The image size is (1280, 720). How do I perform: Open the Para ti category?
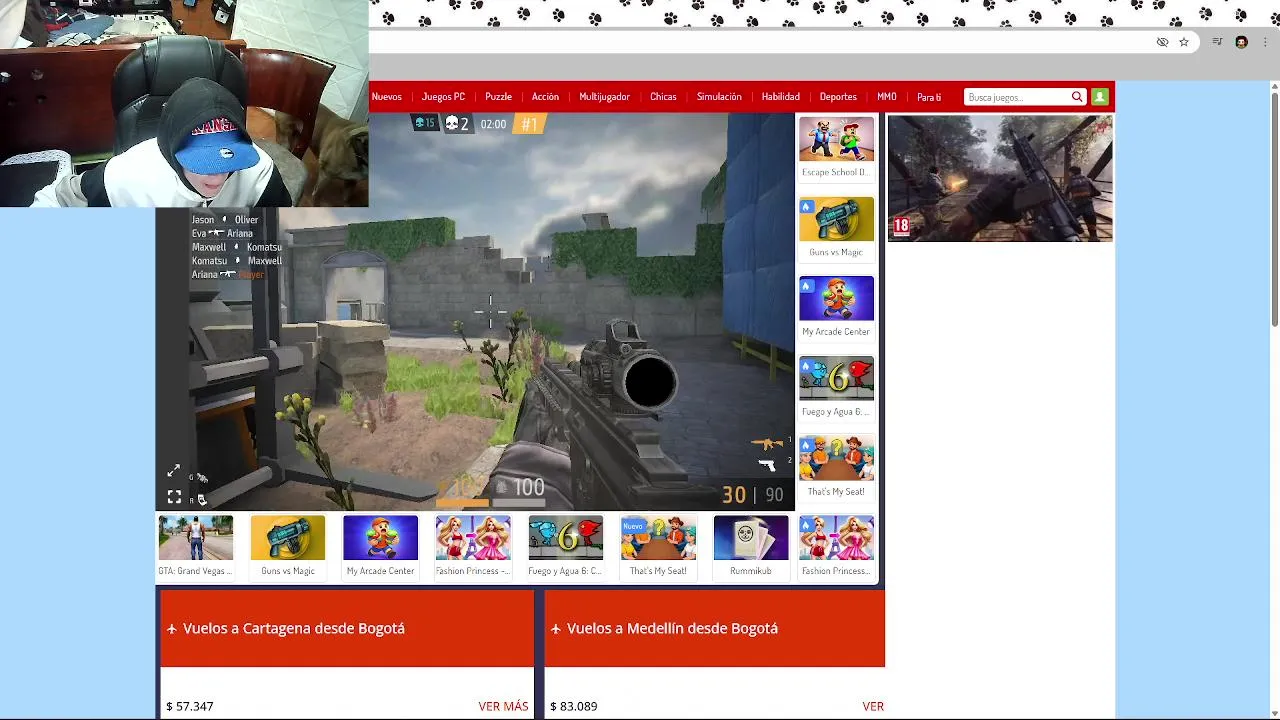pos(929,97)
